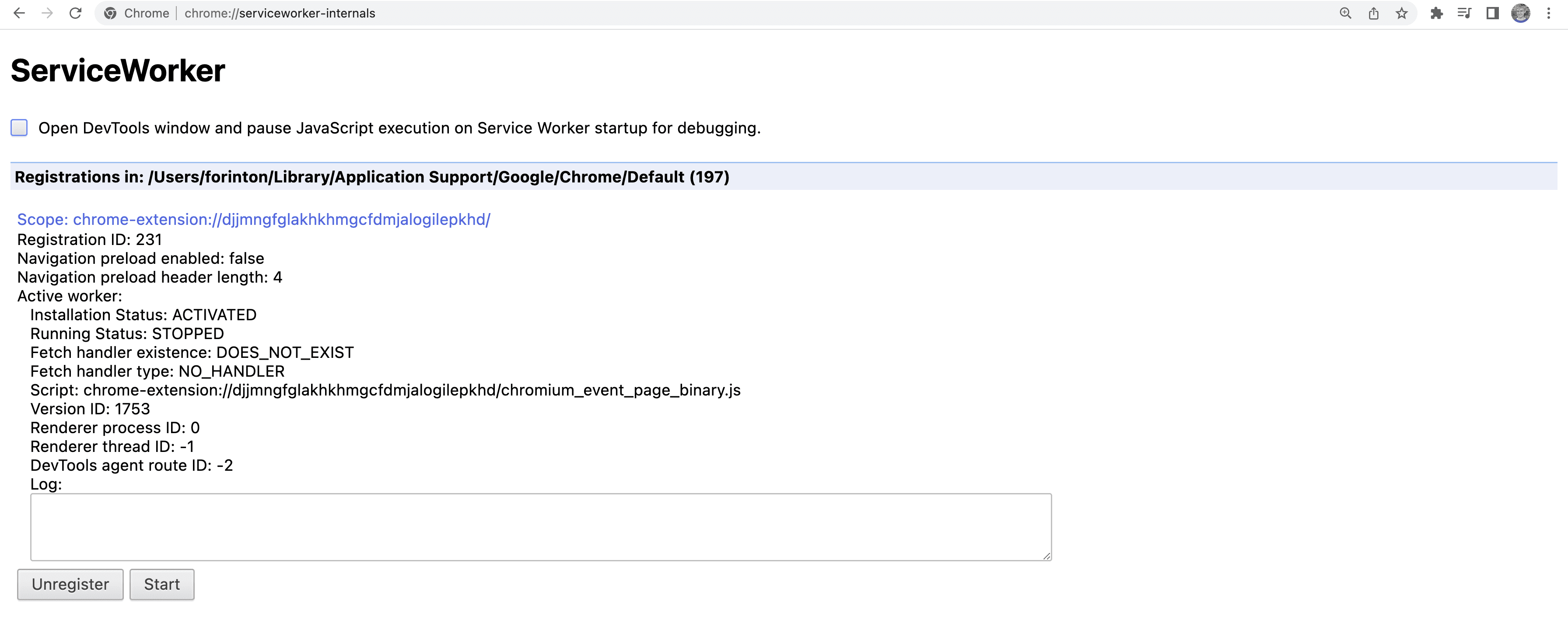Viewport: 1568px width, 630px height.
Task: Click the Chrome bookmark star icon
Action: [1401, 13]
